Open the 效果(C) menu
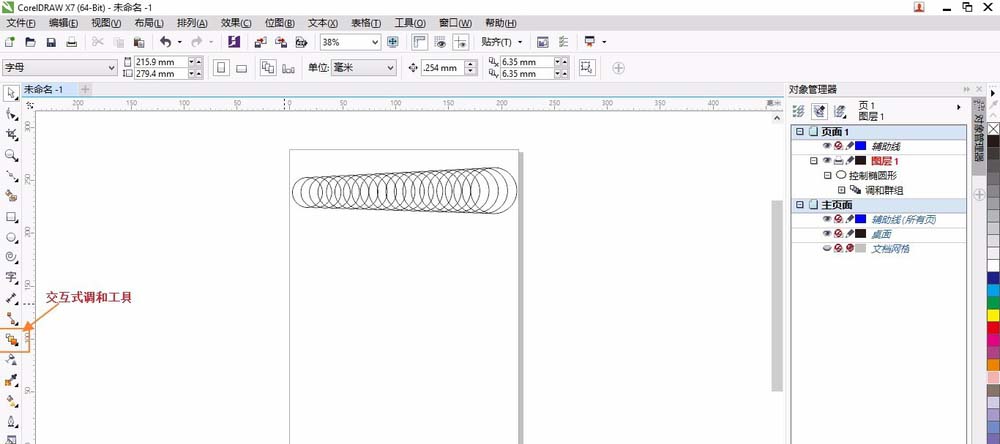 click(x=236, y=22)
